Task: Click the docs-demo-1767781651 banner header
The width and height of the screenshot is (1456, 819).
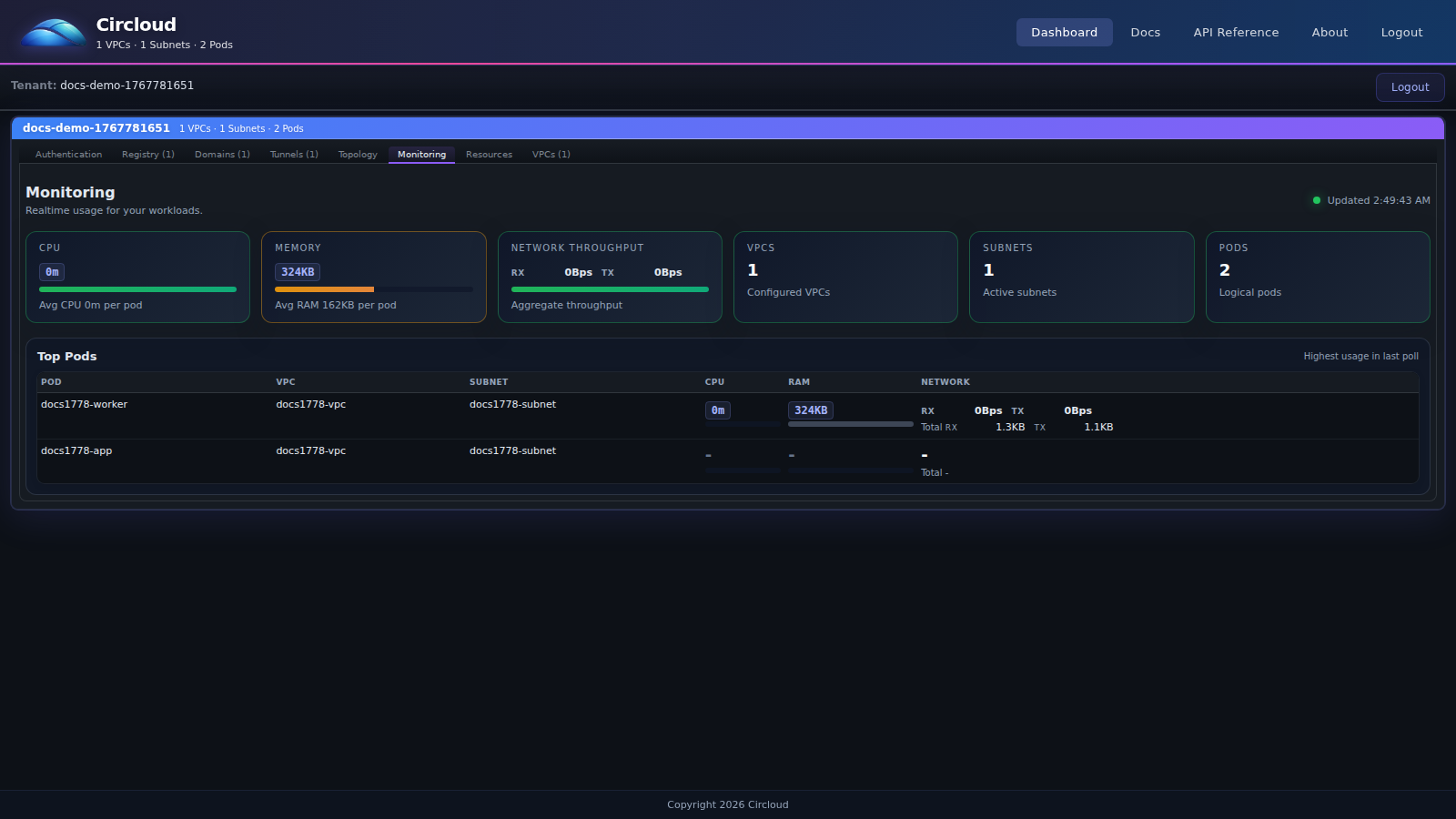Action: (96, 128)
